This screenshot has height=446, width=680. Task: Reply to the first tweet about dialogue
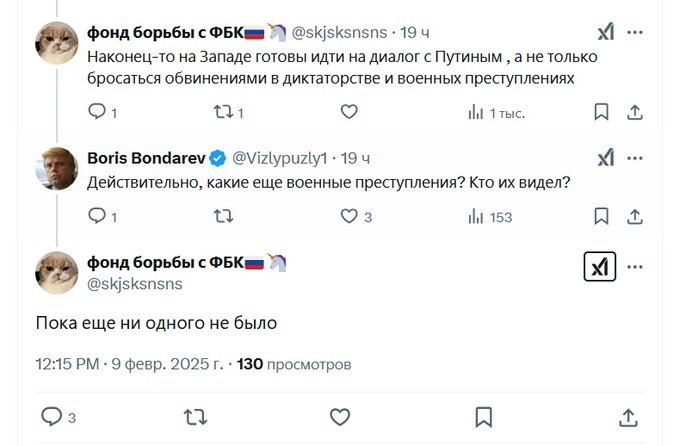(97, 112)
